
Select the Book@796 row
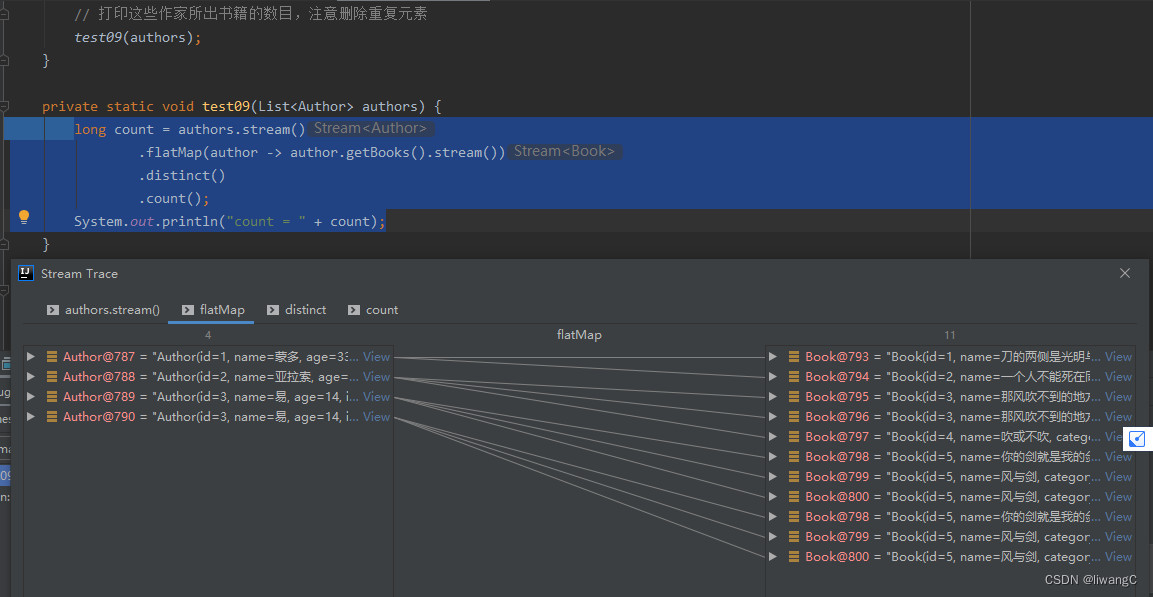[x=940, y=417]
